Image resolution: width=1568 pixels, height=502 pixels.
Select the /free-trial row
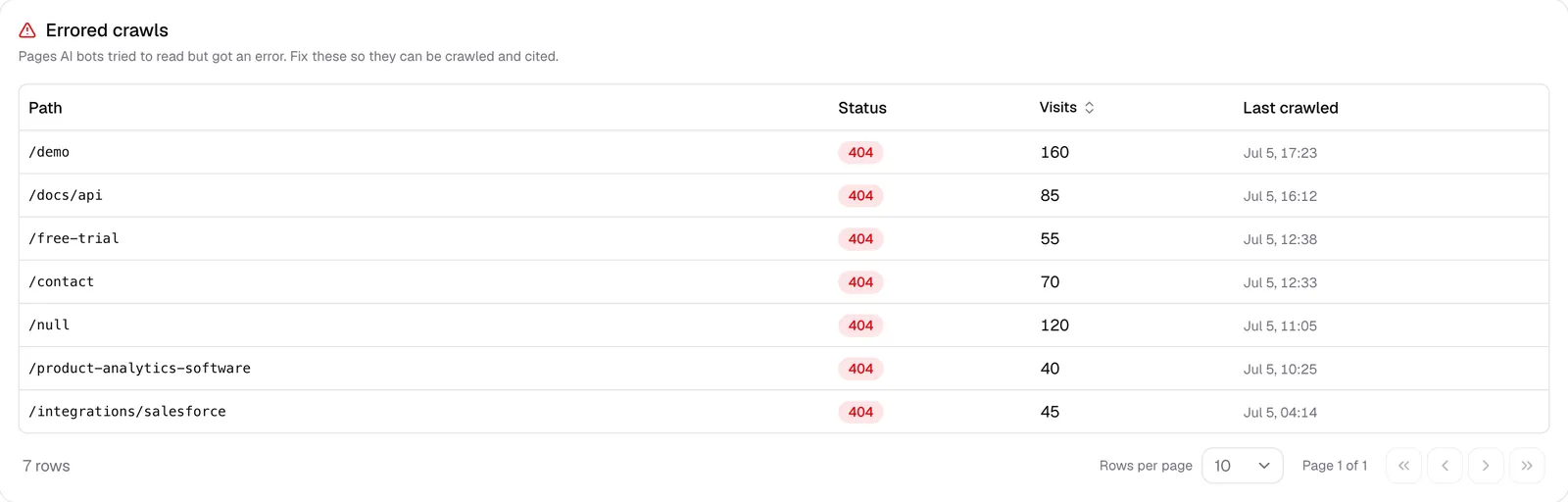[x=783, y=238]
